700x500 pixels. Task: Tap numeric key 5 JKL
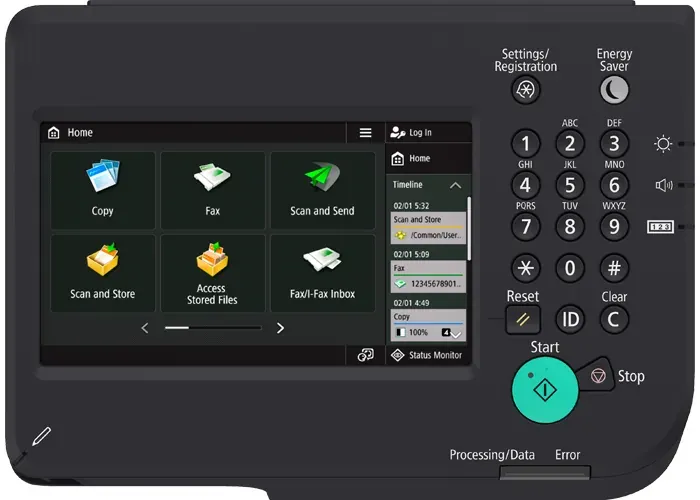coord(570,185)
